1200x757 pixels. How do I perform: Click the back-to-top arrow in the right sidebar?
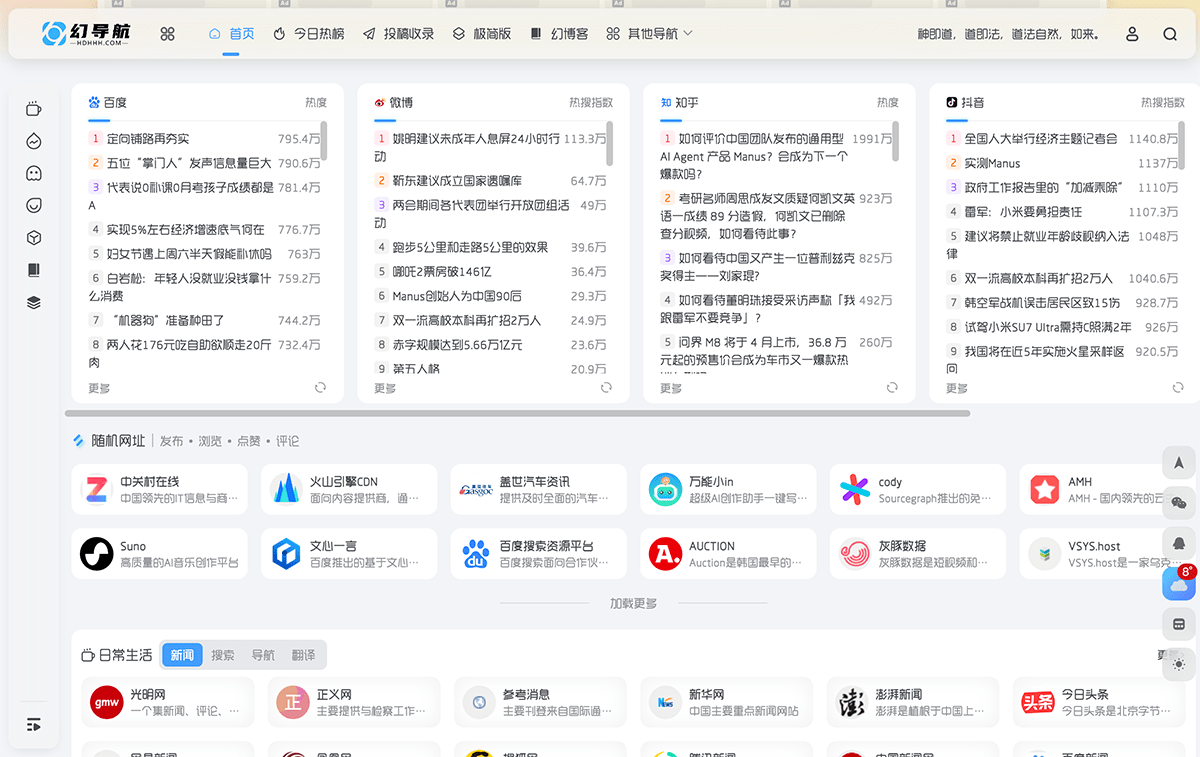pos(1179,463)
